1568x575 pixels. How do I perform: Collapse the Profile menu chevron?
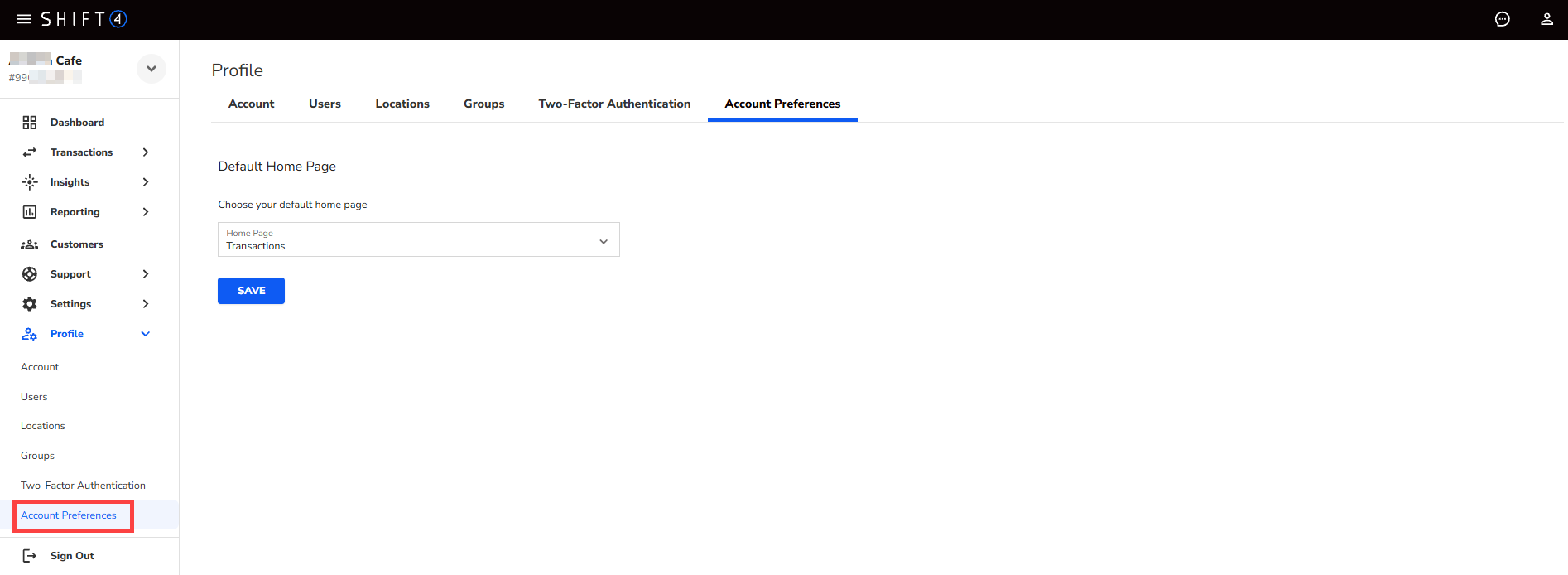(146, 334)
